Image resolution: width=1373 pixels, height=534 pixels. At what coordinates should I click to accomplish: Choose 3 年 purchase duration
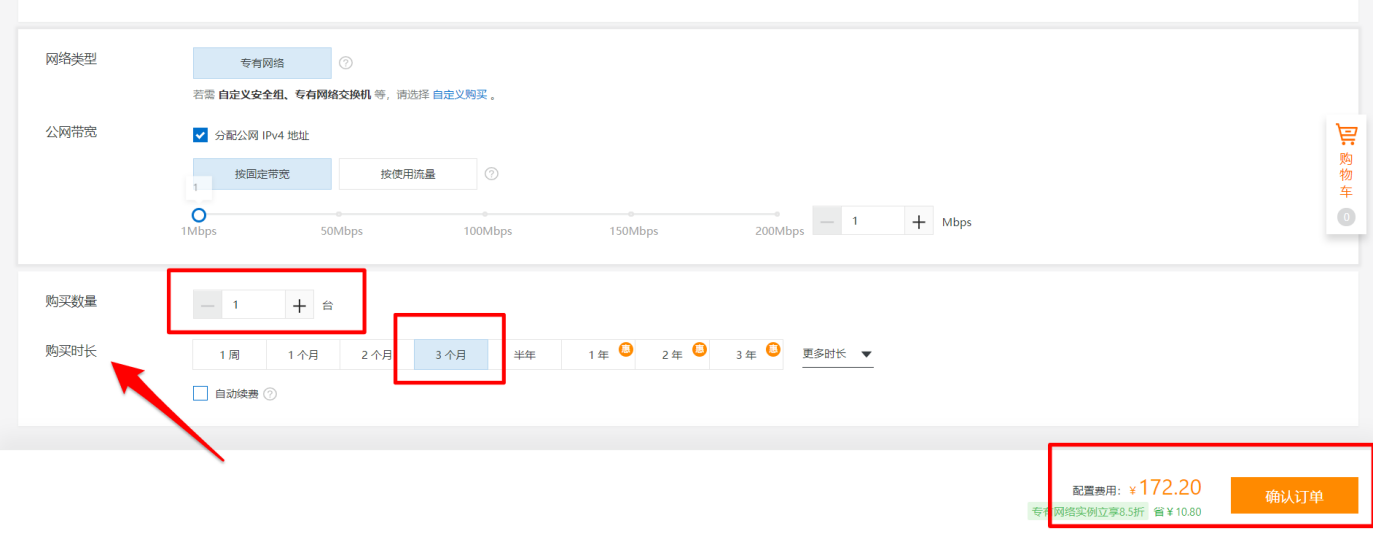747,355
